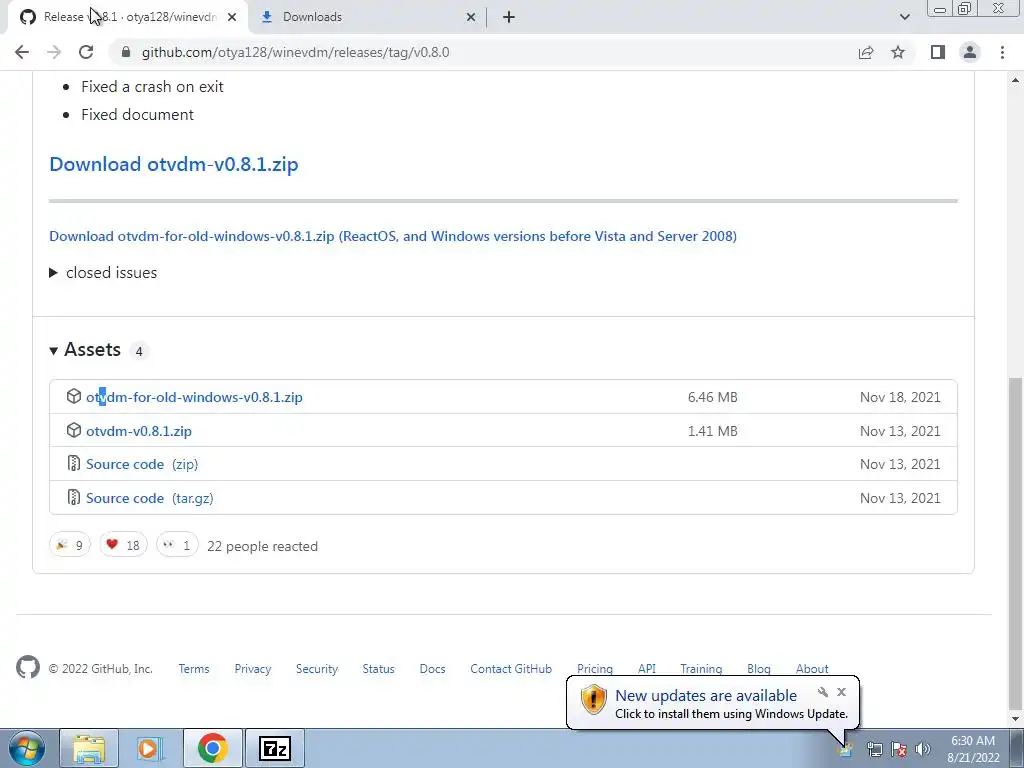The width and height of the screenshot is (1024, 768).
Task: Expand the closed issues section
Action: [x=103, y=272]
